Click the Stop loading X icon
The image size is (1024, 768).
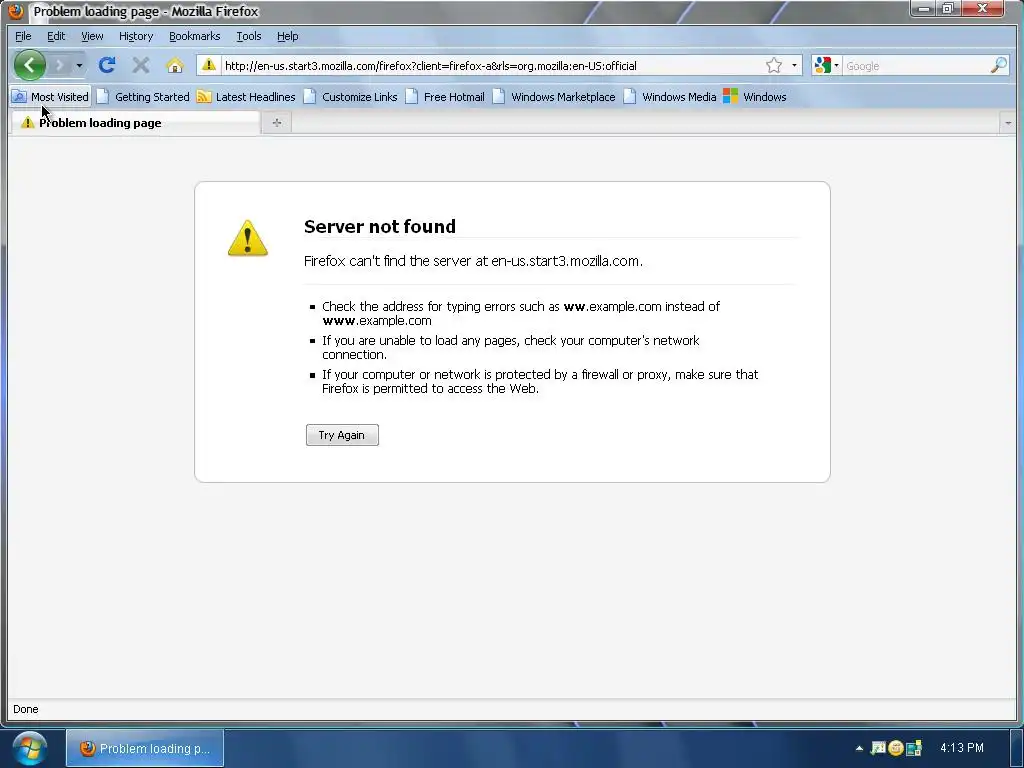(140, 65)
